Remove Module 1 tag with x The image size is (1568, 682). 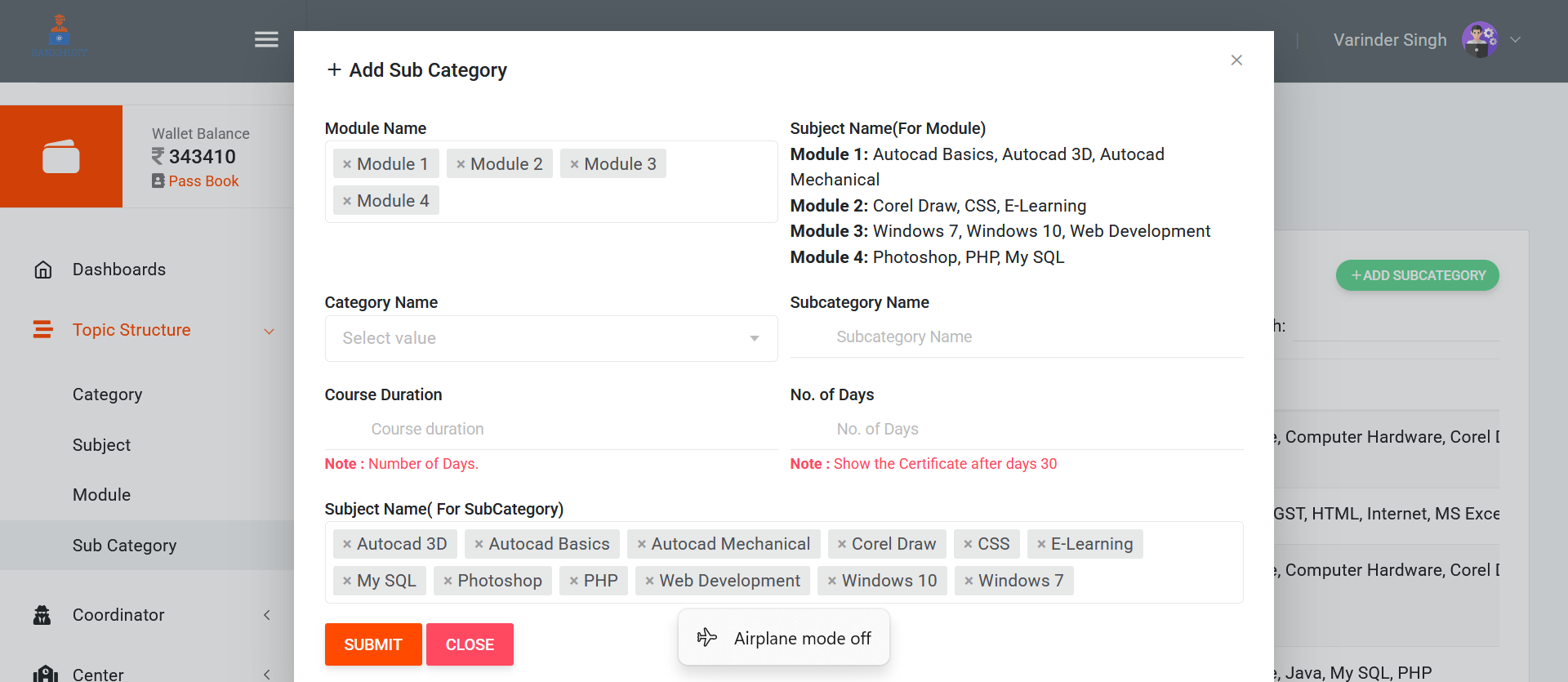[347, 164]
